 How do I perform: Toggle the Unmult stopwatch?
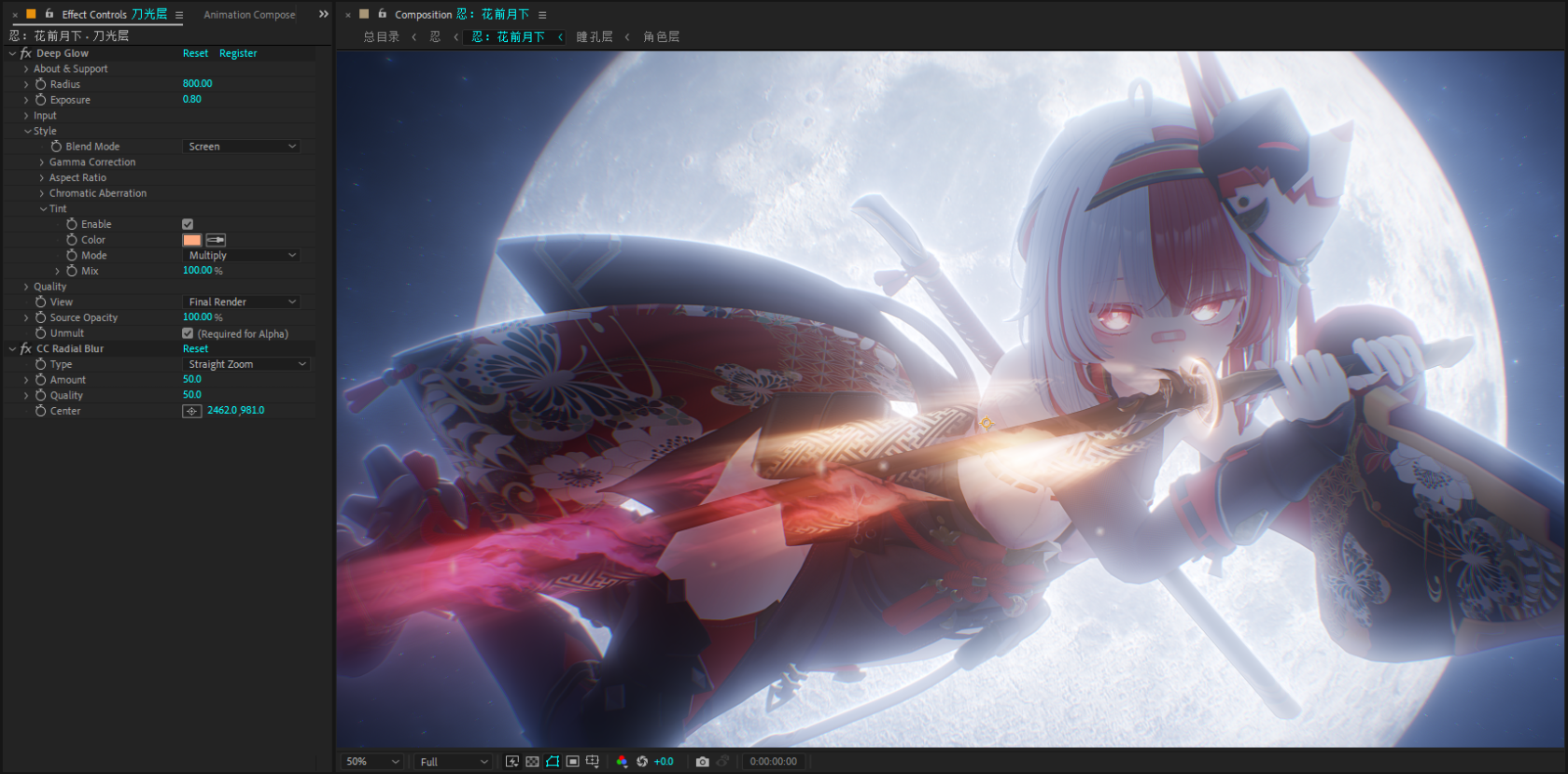pyautogui.click(x=40, y=333)
